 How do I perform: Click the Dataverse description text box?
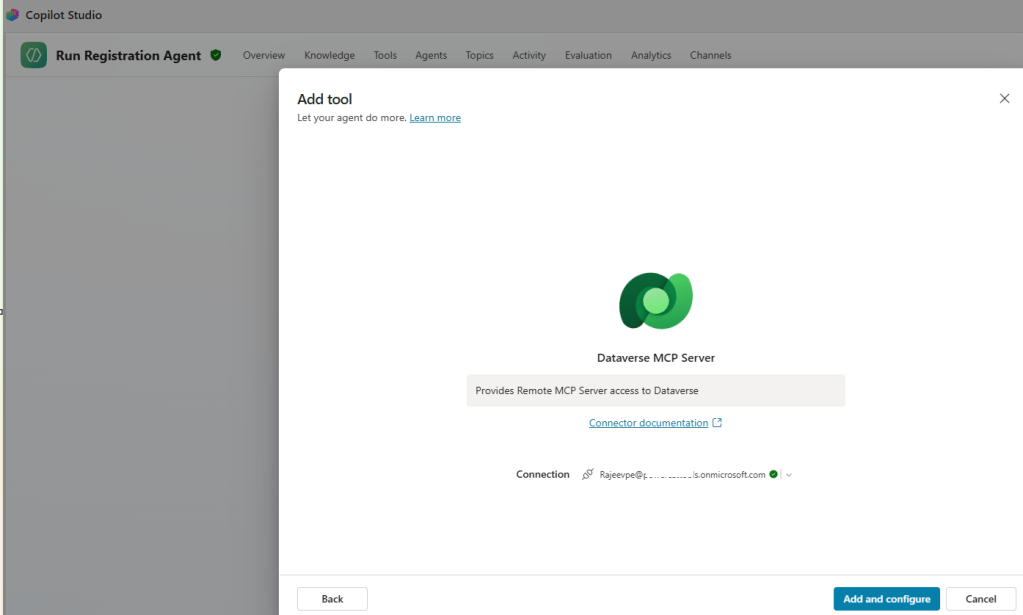[x=655, y=391]
